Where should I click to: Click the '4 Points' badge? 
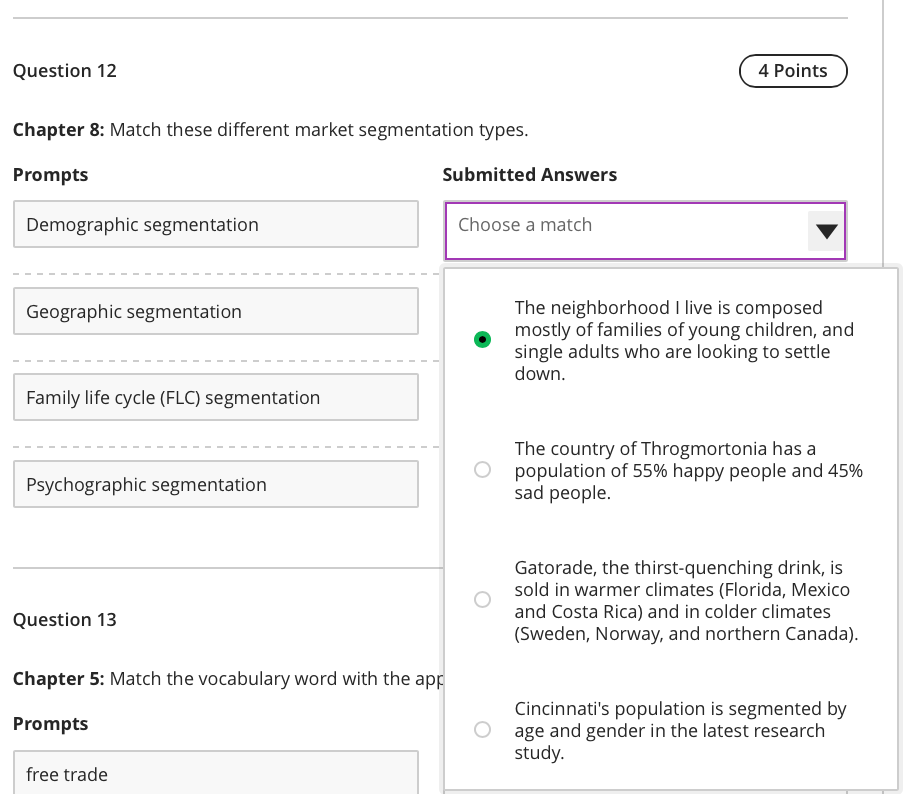coord(792,71)
